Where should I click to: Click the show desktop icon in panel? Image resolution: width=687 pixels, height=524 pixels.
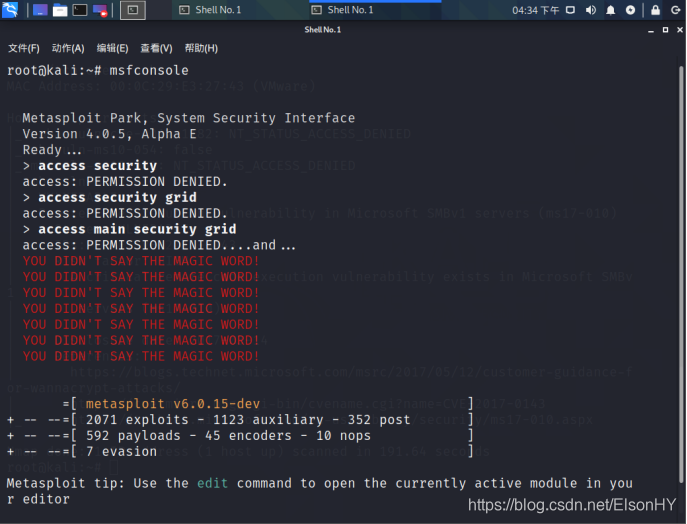click(40, 10)
